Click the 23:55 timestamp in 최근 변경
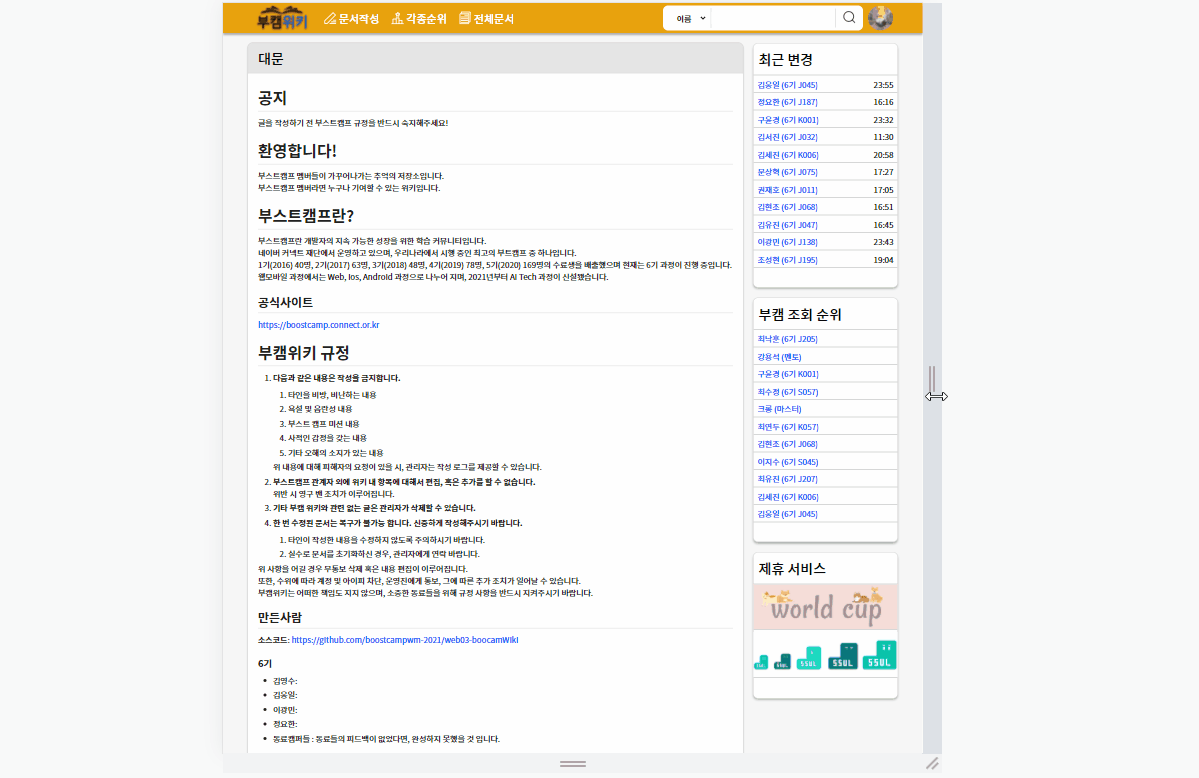 click(x=883, y=85)
